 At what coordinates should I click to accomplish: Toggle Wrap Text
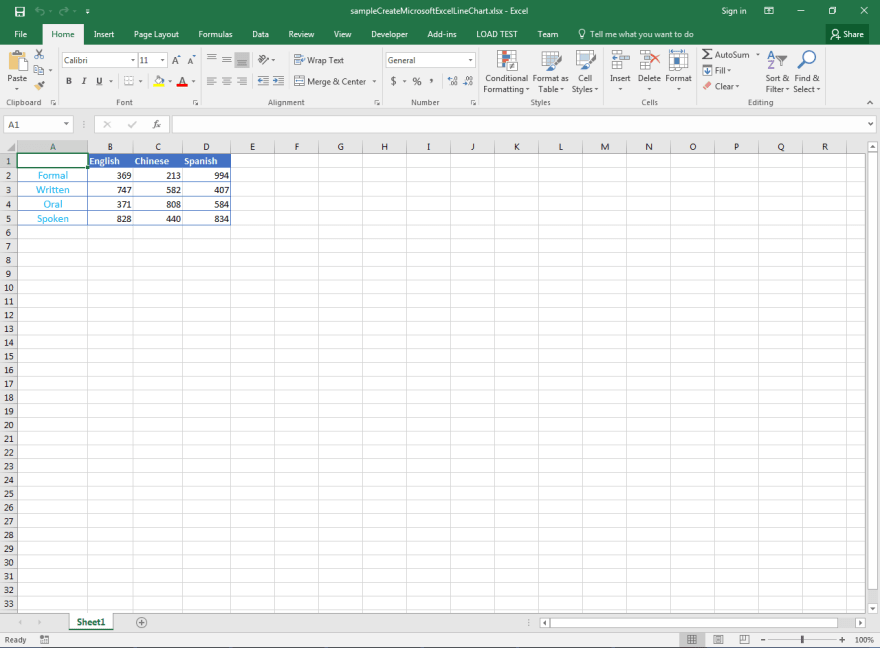point(319,60)
